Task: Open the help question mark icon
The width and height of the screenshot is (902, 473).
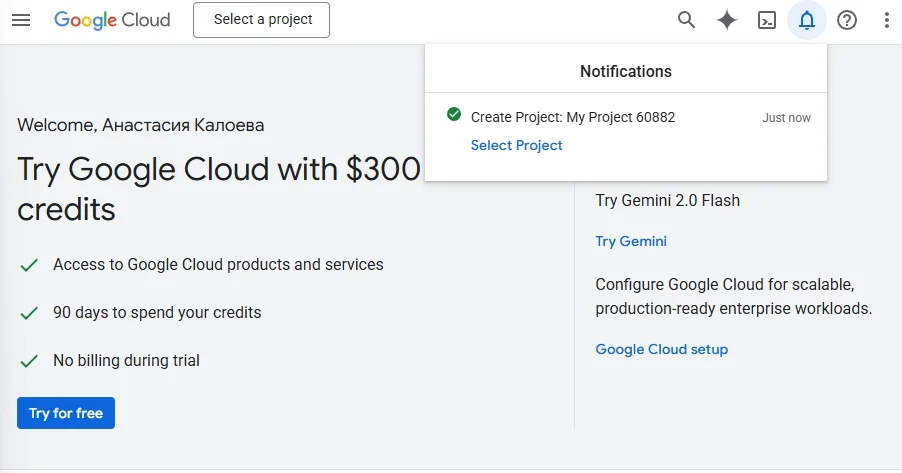Action: coord(847,20)
